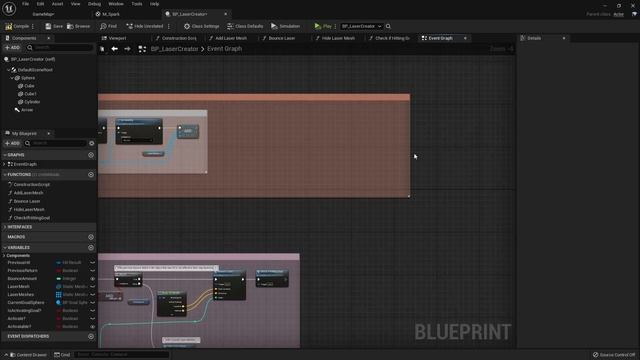Add event dispatcher with plus icon
This screenshot has width=640, height=360.
(x=91, y=336)
